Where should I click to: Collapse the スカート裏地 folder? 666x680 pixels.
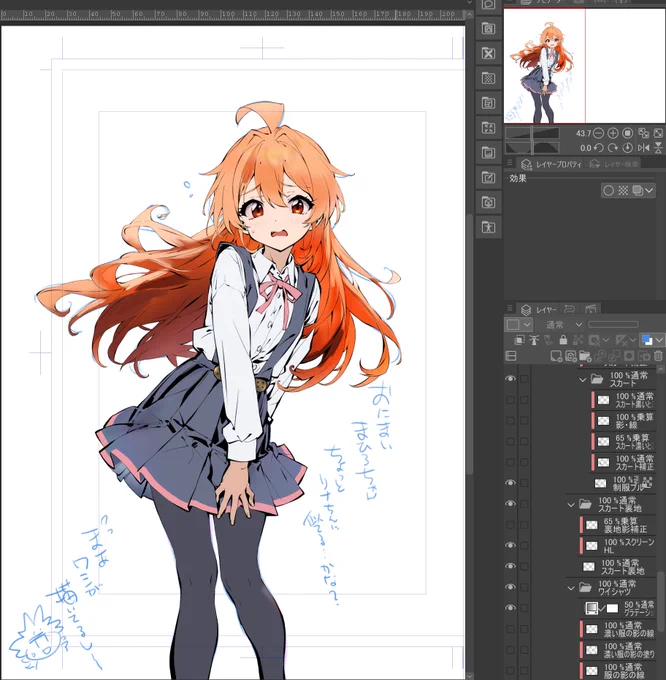(572, 504)
